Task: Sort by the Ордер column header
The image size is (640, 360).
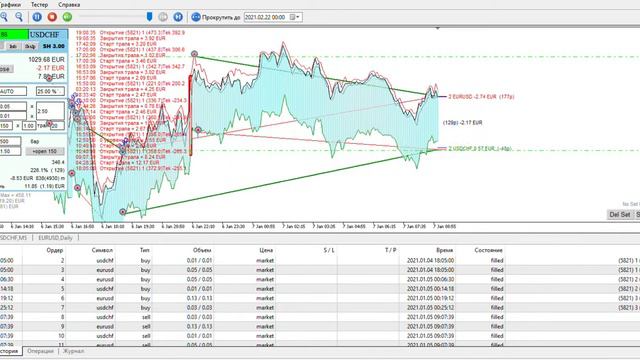Action: (55, 250)
